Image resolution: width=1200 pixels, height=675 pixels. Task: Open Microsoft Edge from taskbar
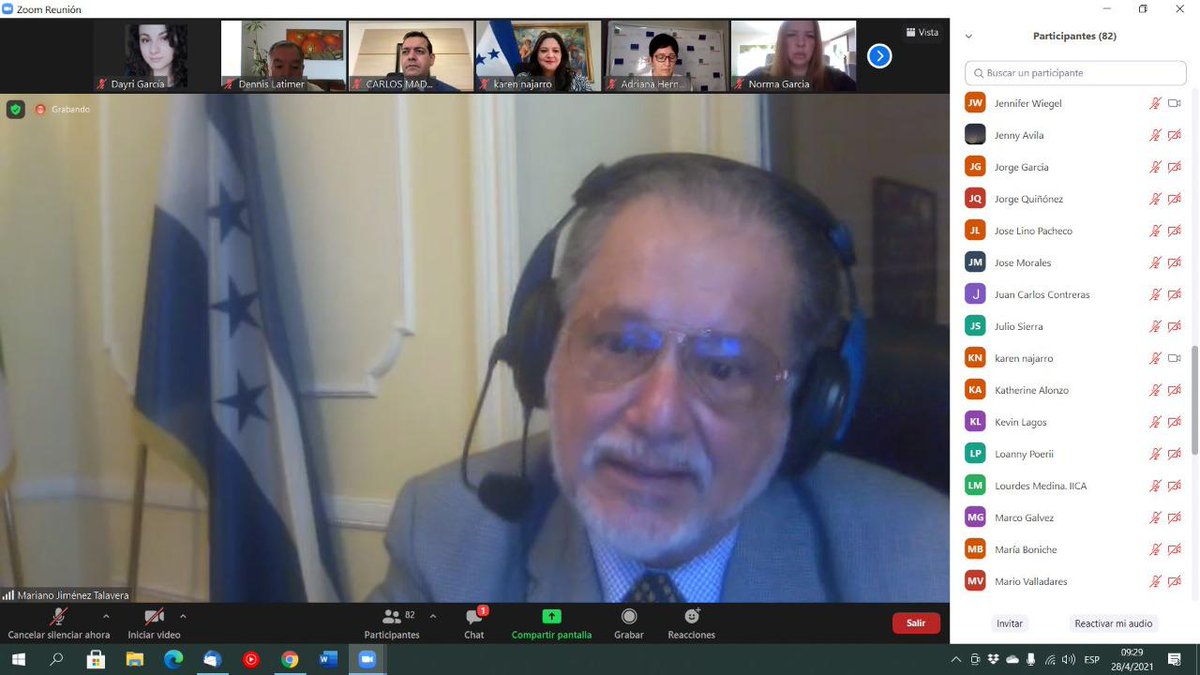173,659
